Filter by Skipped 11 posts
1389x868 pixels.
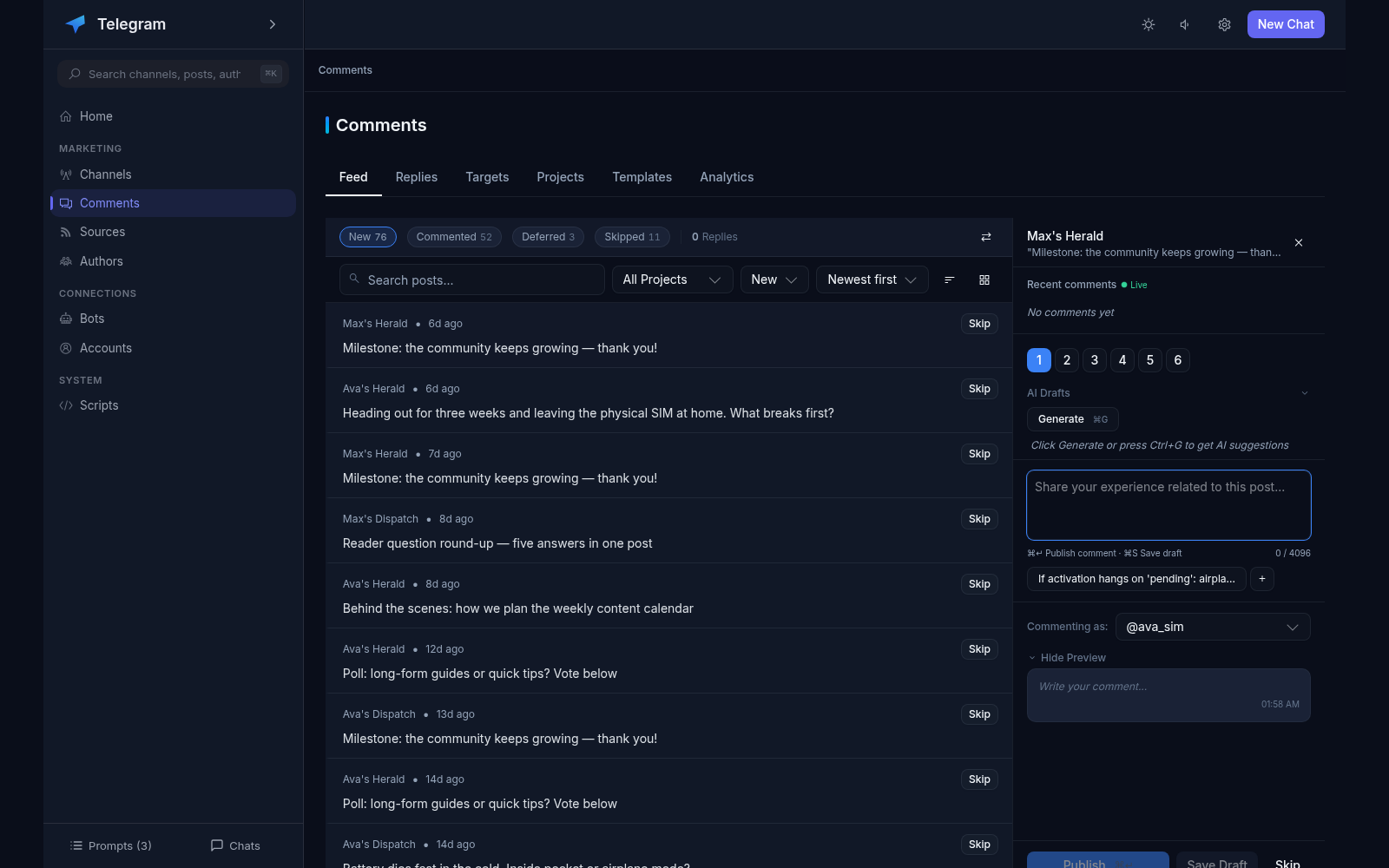click(x=632, y=237)
